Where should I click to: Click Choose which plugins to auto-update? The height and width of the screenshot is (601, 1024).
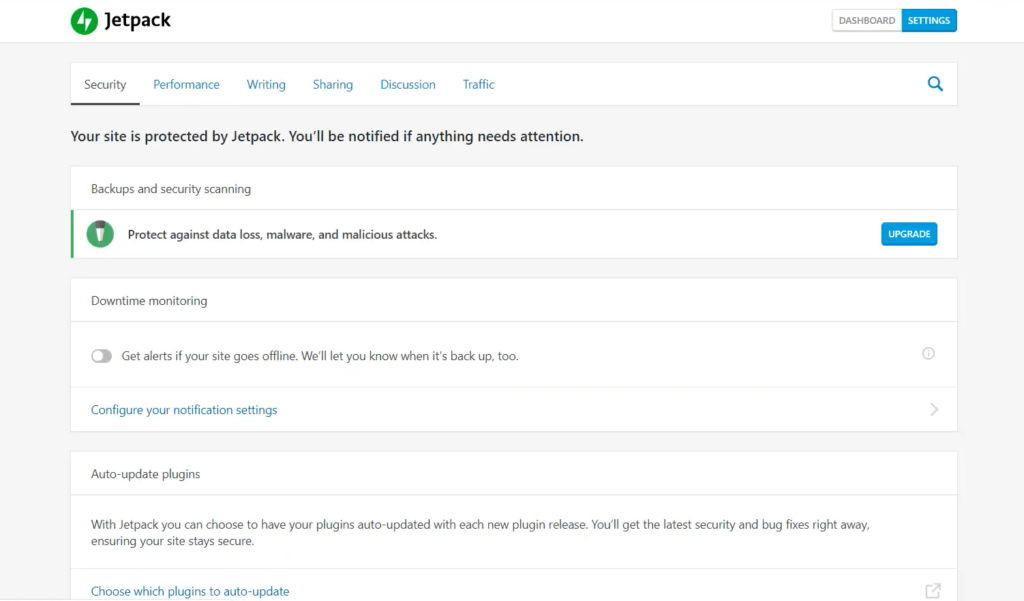(190, 591)
